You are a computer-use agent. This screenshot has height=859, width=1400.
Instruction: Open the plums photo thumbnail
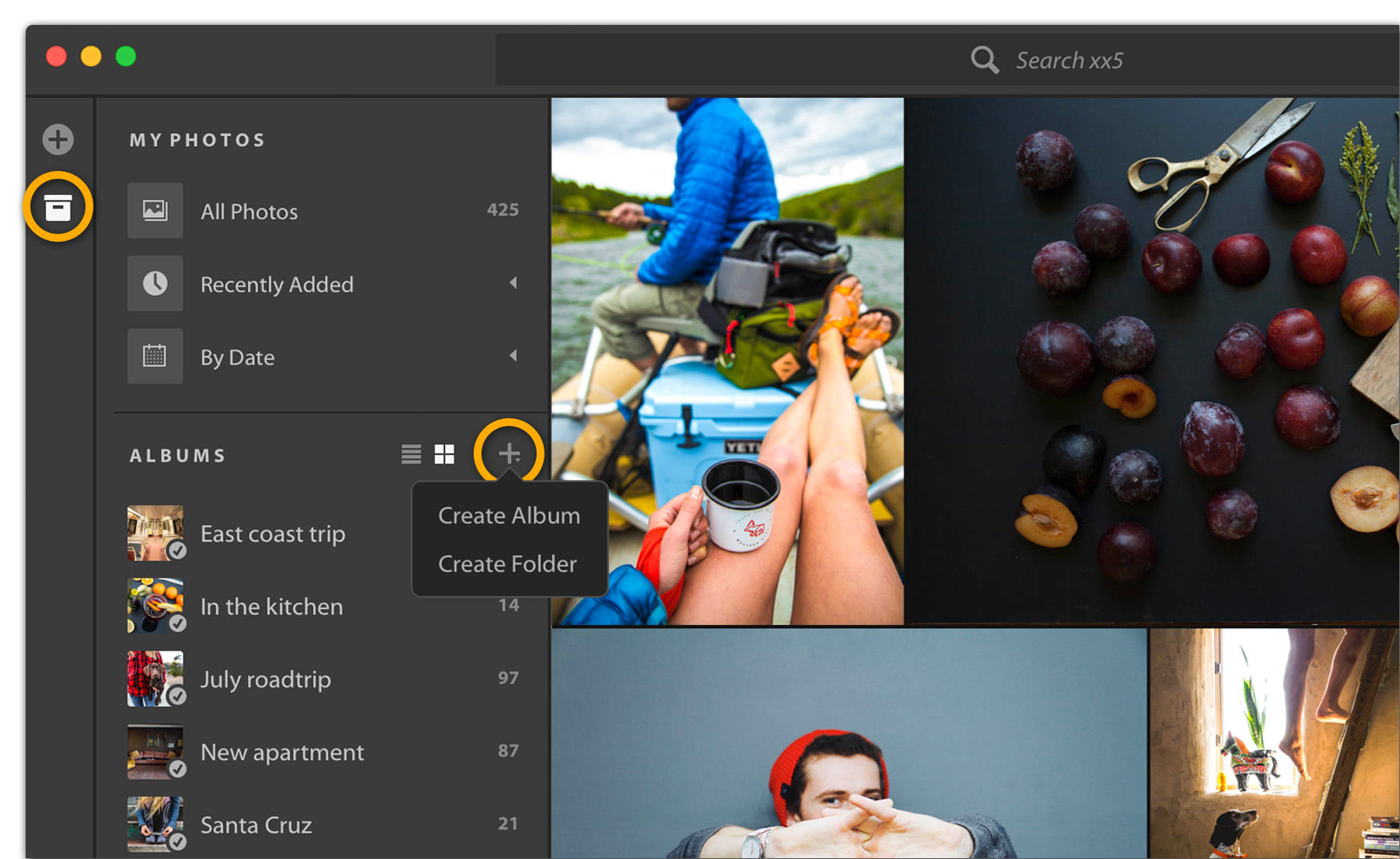point(1151,358)
